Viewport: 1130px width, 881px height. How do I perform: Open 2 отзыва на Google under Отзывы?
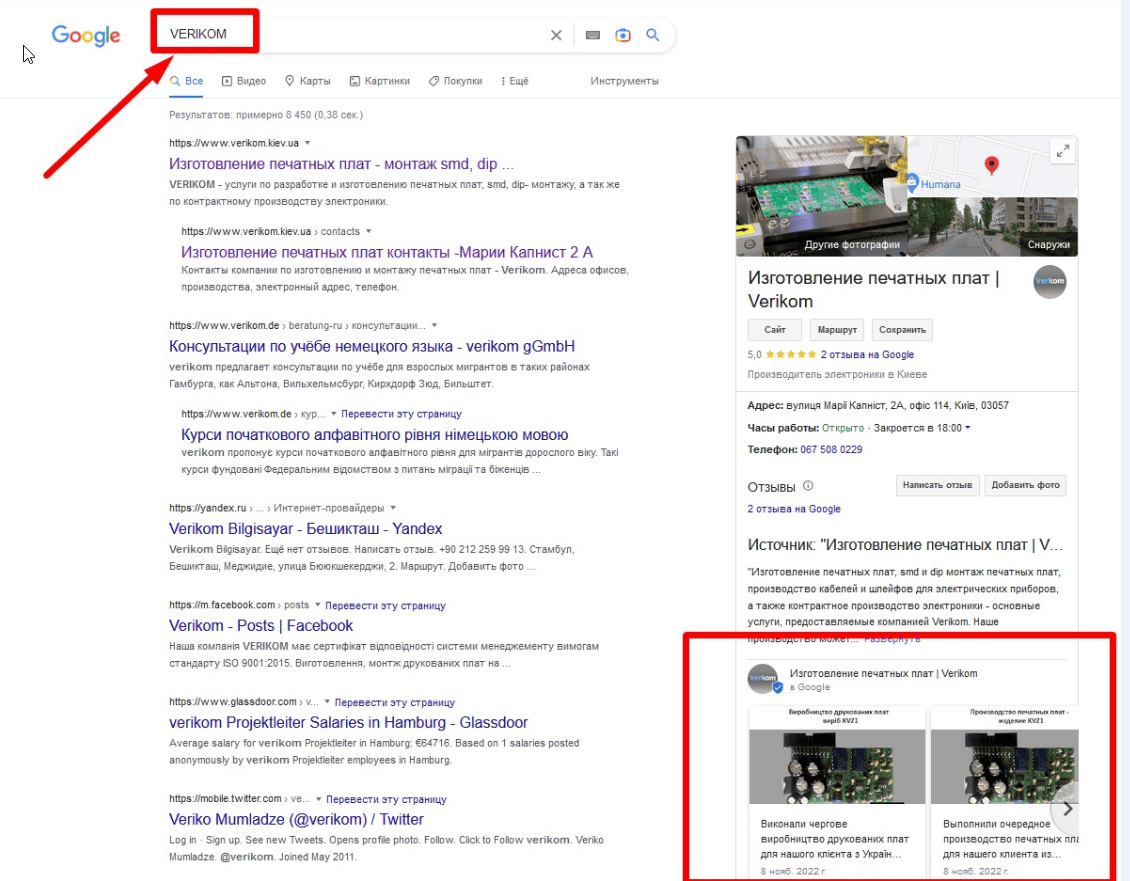click(x=793, y=509)
